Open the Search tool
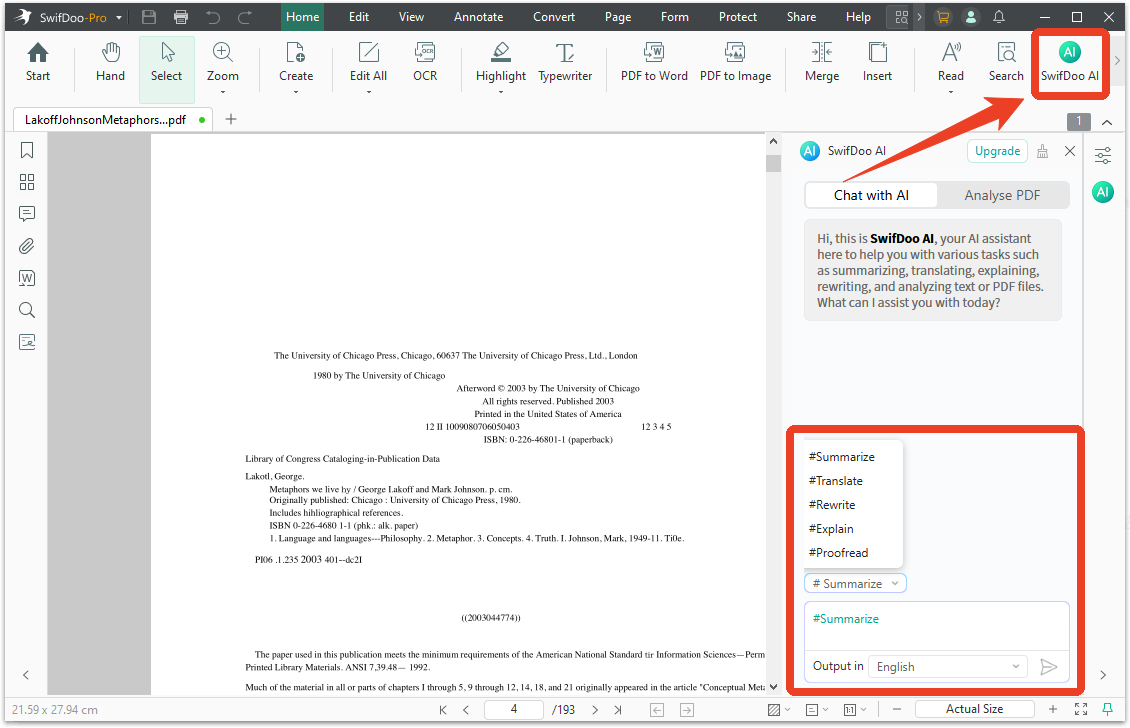 [x=1006, y=63]
